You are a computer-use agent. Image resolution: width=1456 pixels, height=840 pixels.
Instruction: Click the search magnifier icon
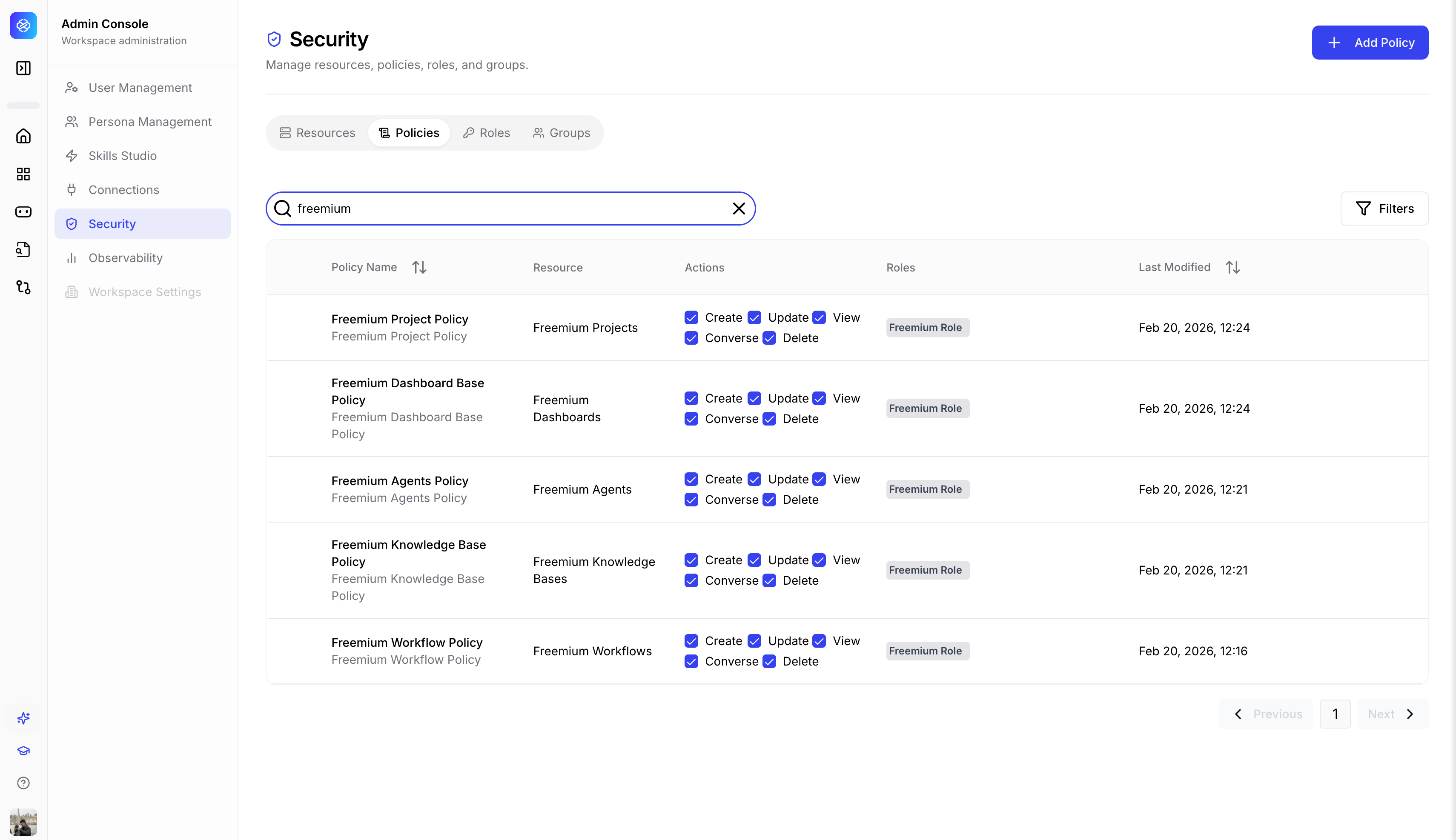pyautogui.click(x=283, y=208)
